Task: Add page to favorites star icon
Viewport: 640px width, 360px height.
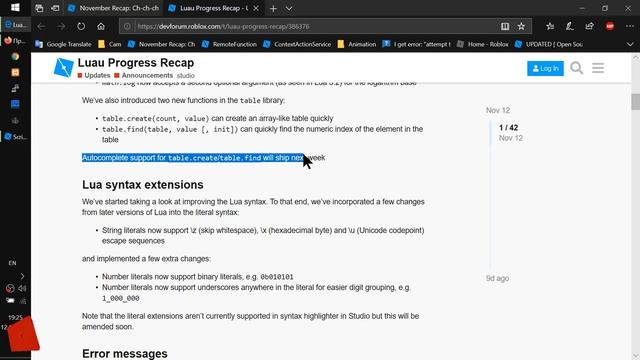Action: [521, 27]
